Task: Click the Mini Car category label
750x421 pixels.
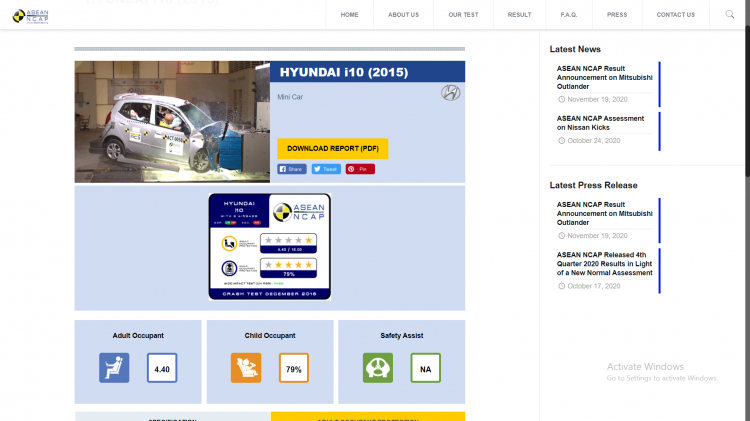Action: coord(290,97)
